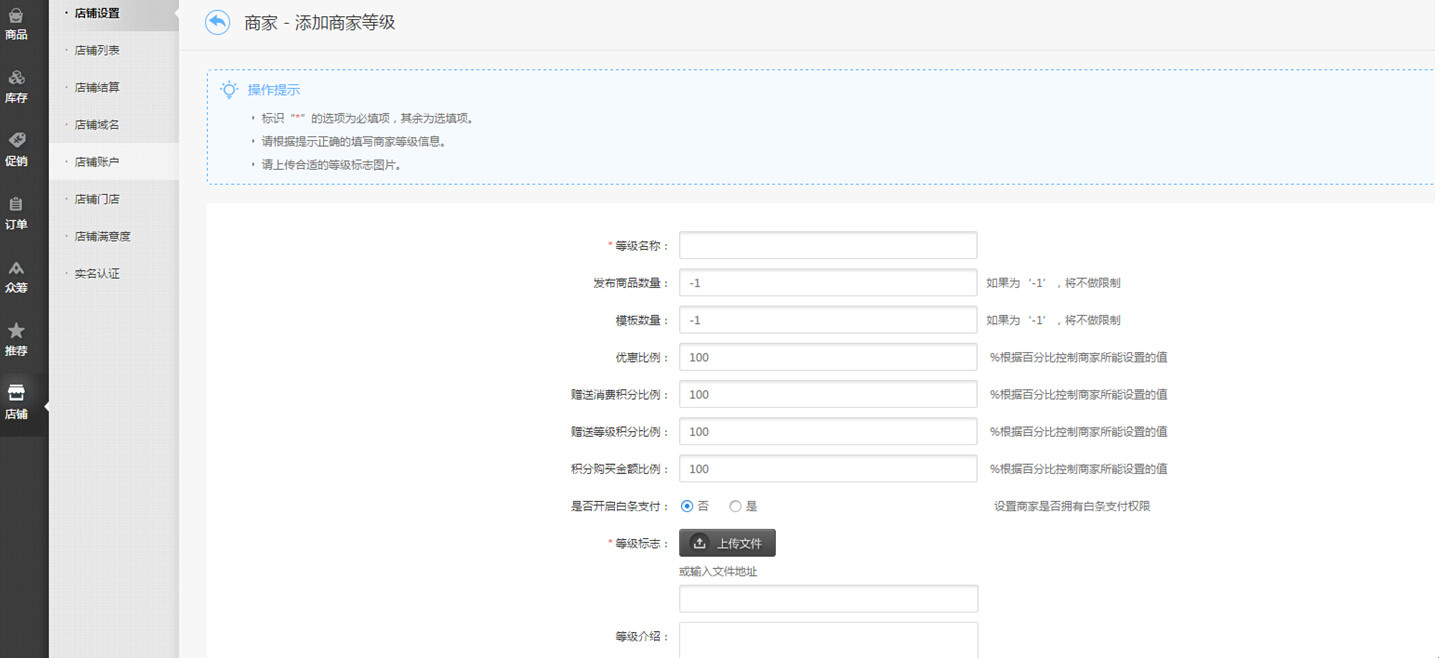Click the page title 商家 - 添加商家等级
This screenshot has width=1445, height=658.
pyautogui.click(x=320, y=23)
